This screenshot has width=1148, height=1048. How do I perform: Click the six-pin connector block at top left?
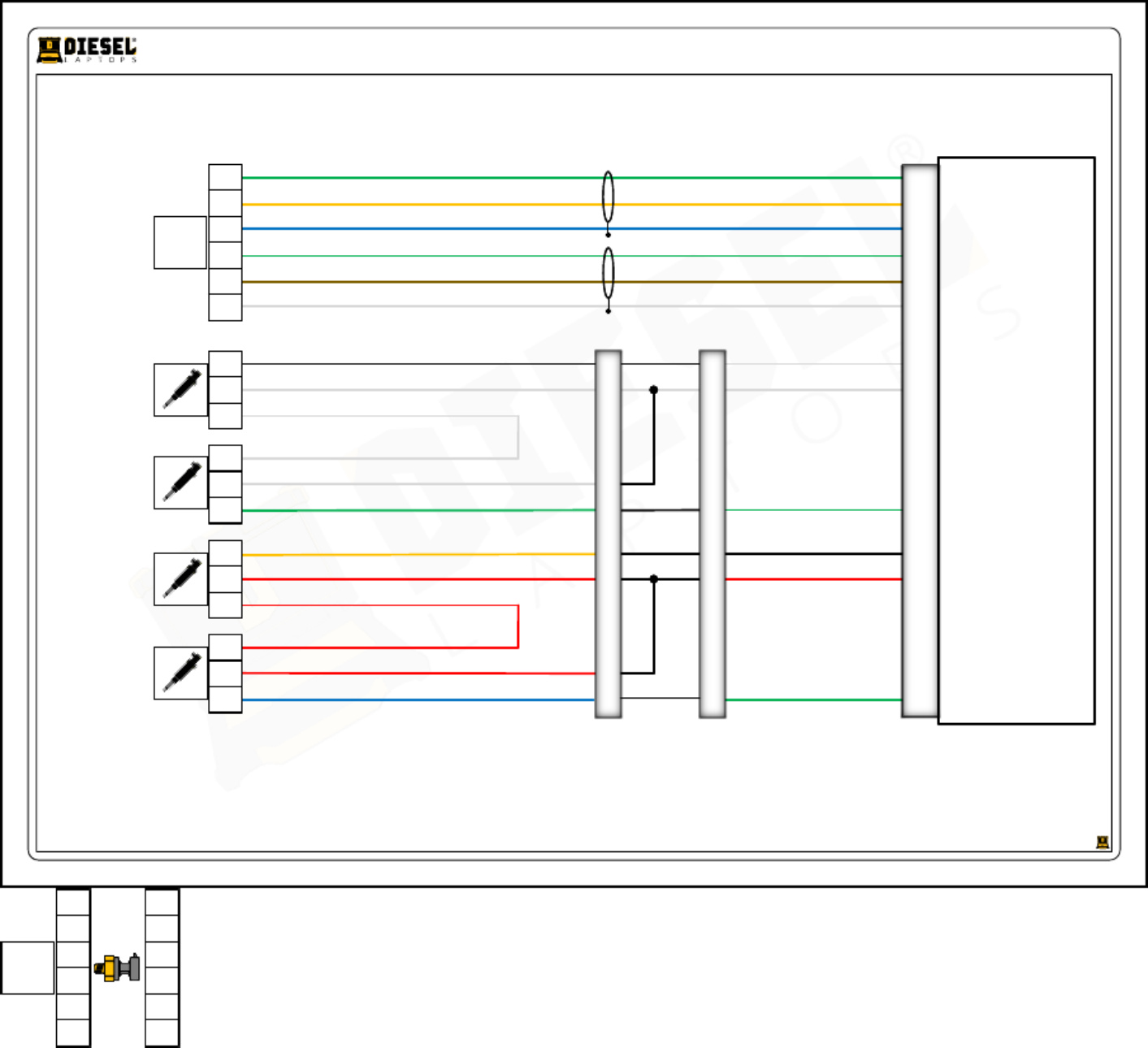225,242
